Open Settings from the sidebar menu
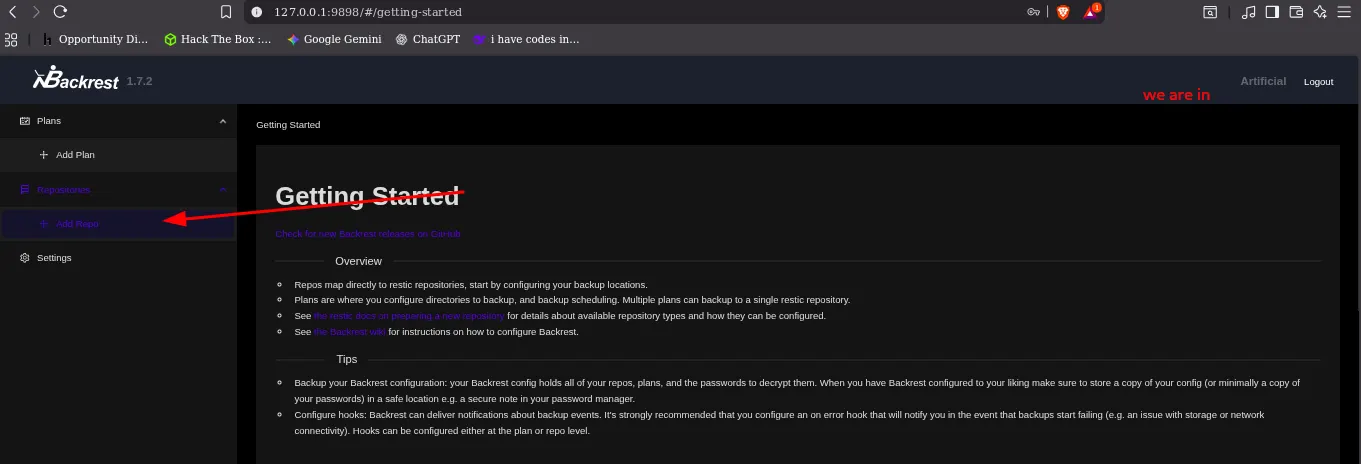This screenshot has height=464, width=1361. tap(54, 258)
